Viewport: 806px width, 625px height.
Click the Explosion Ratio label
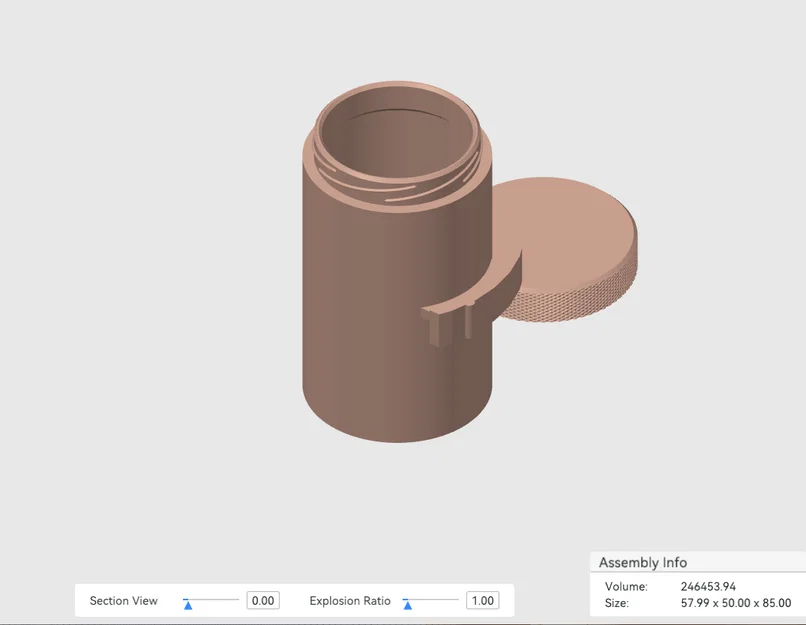click(x=350, y=601)
